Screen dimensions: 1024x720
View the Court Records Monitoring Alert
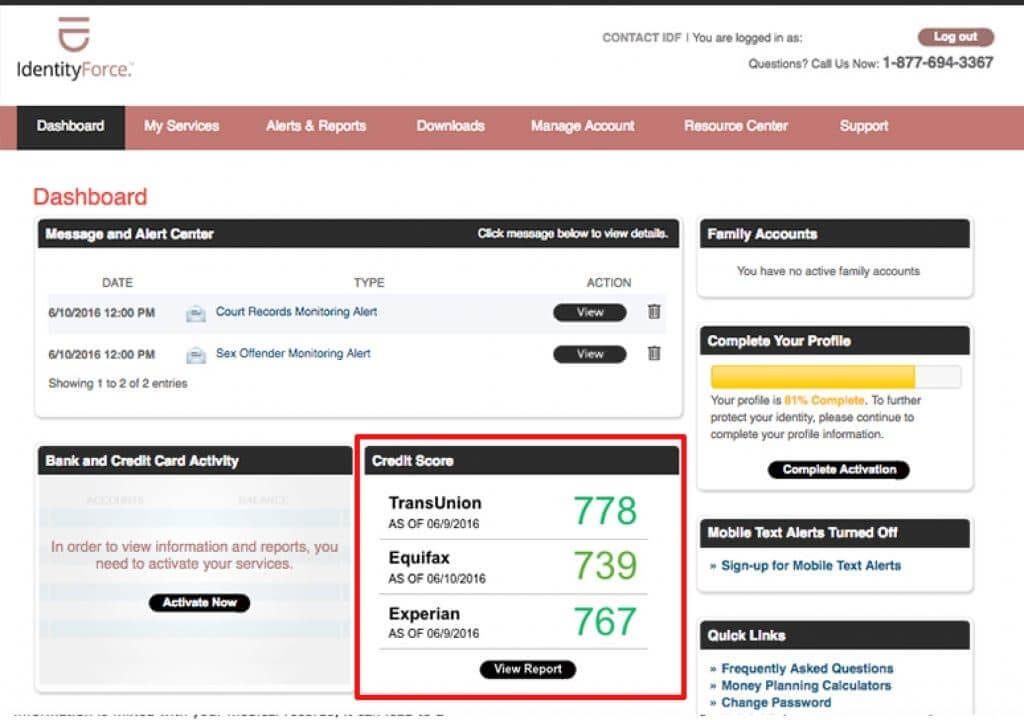[590, 312]
